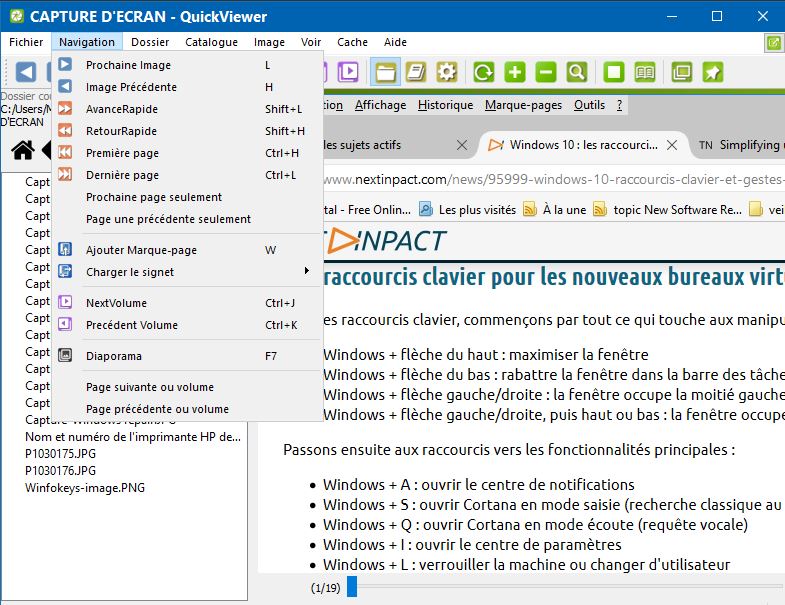Open the Cache menu
785x605 pixels.
(x=352, y=42)
